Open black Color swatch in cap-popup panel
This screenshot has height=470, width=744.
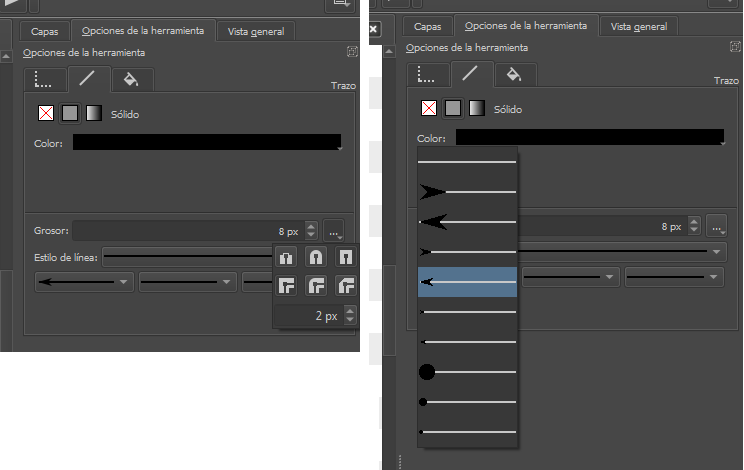tap(207, 142)
